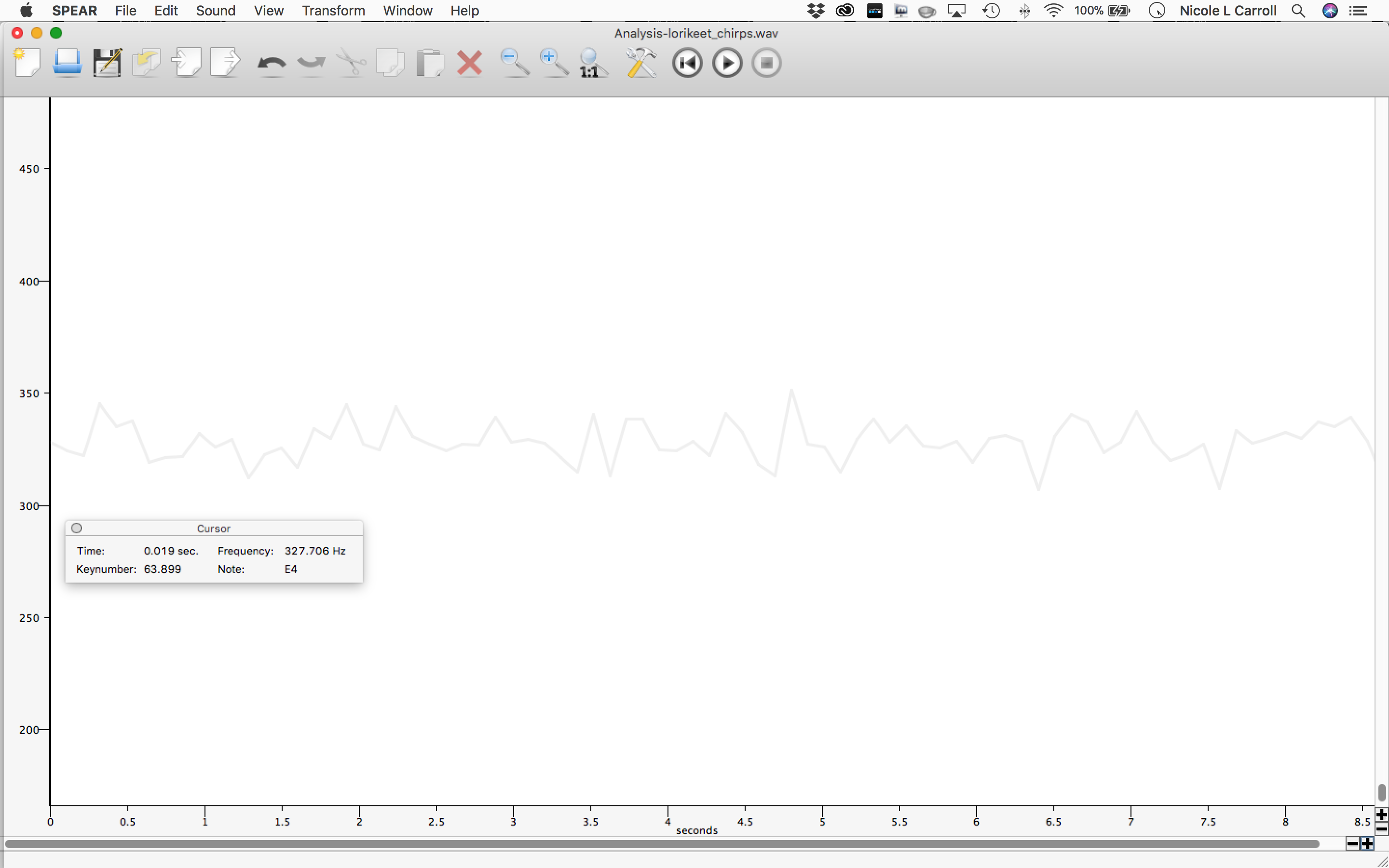
Task: Open the View menu
Action: [x=268, y=10]
